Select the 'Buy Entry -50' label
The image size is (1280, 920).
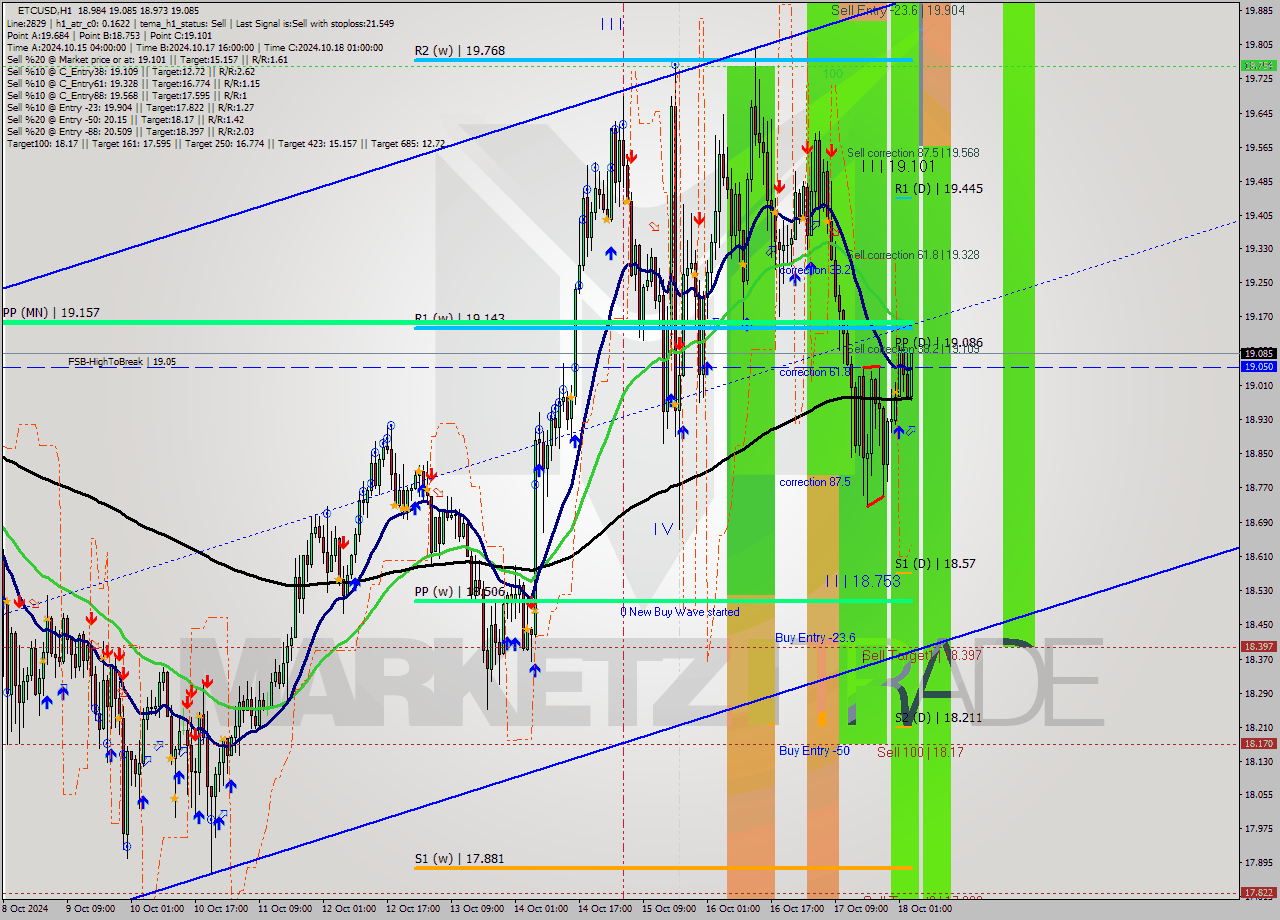tap(814, 750)
